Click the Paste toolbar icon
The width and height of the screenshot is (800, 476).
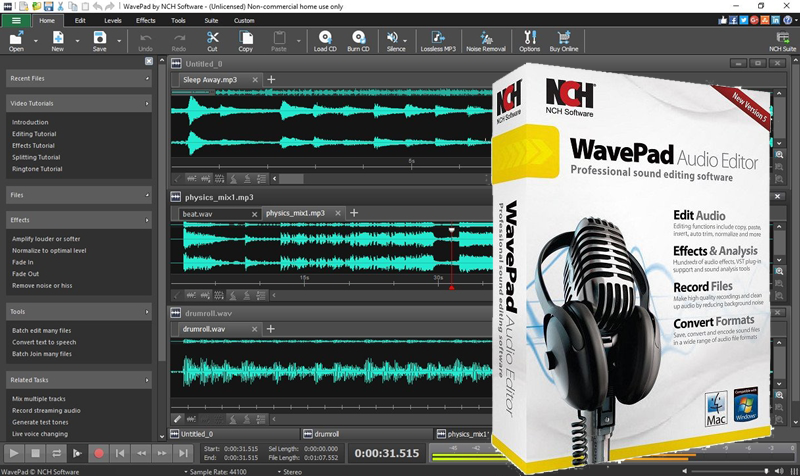click(279, 41)
